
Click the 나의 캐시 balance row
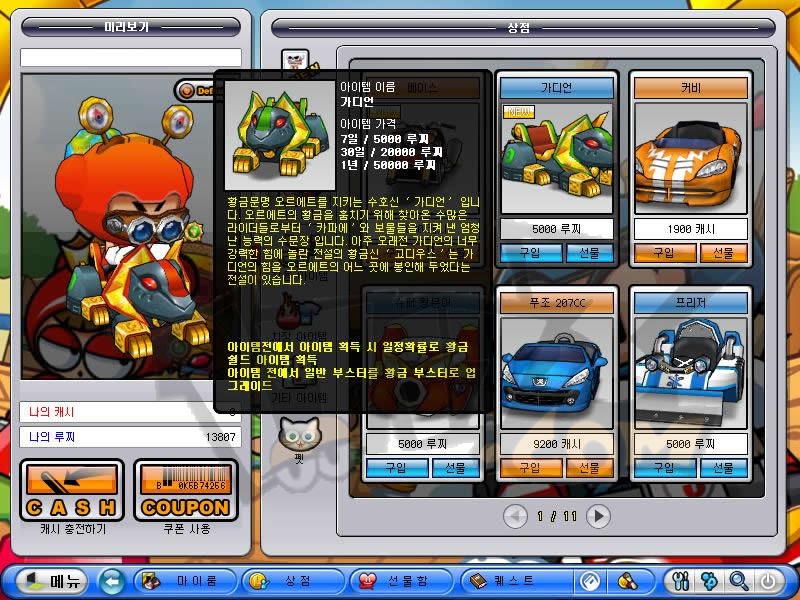[130, 412]
